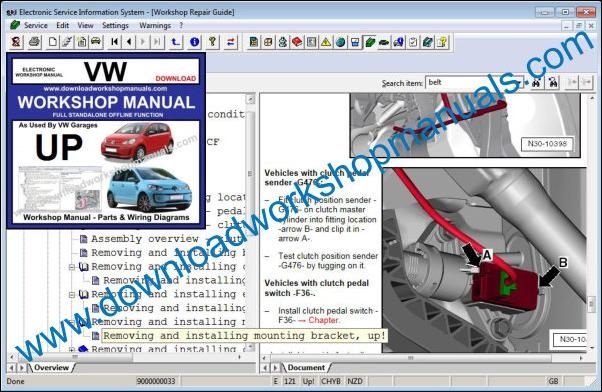Click the 'GB' status bar cell

point(553,381)
